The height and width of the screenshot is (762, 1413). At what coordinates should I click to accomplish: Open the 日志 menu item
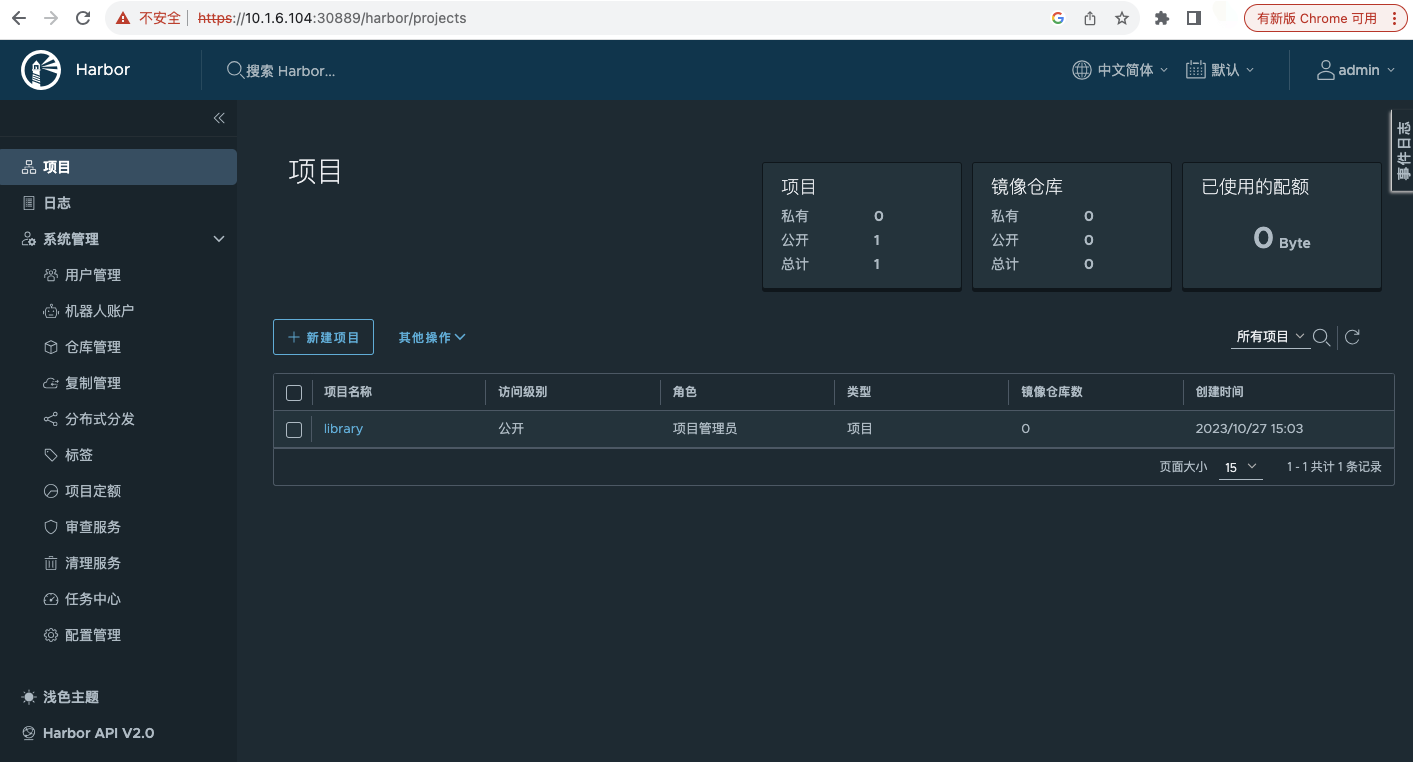(118, 203)
